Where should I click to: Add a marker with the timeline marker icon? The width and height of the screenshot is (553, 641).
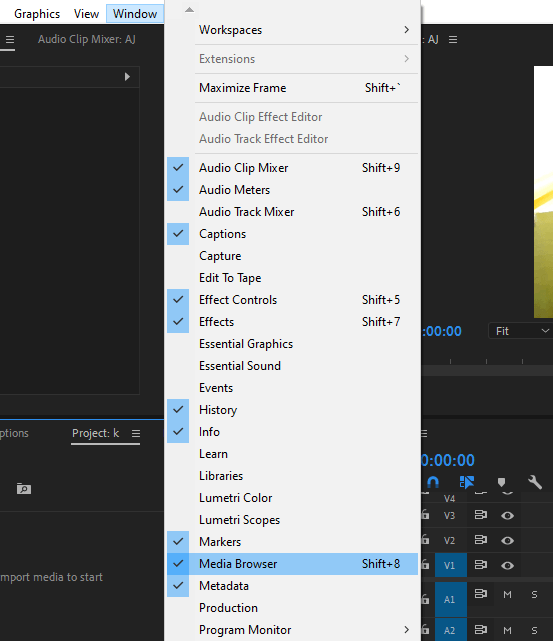click(x=502, y=482)
